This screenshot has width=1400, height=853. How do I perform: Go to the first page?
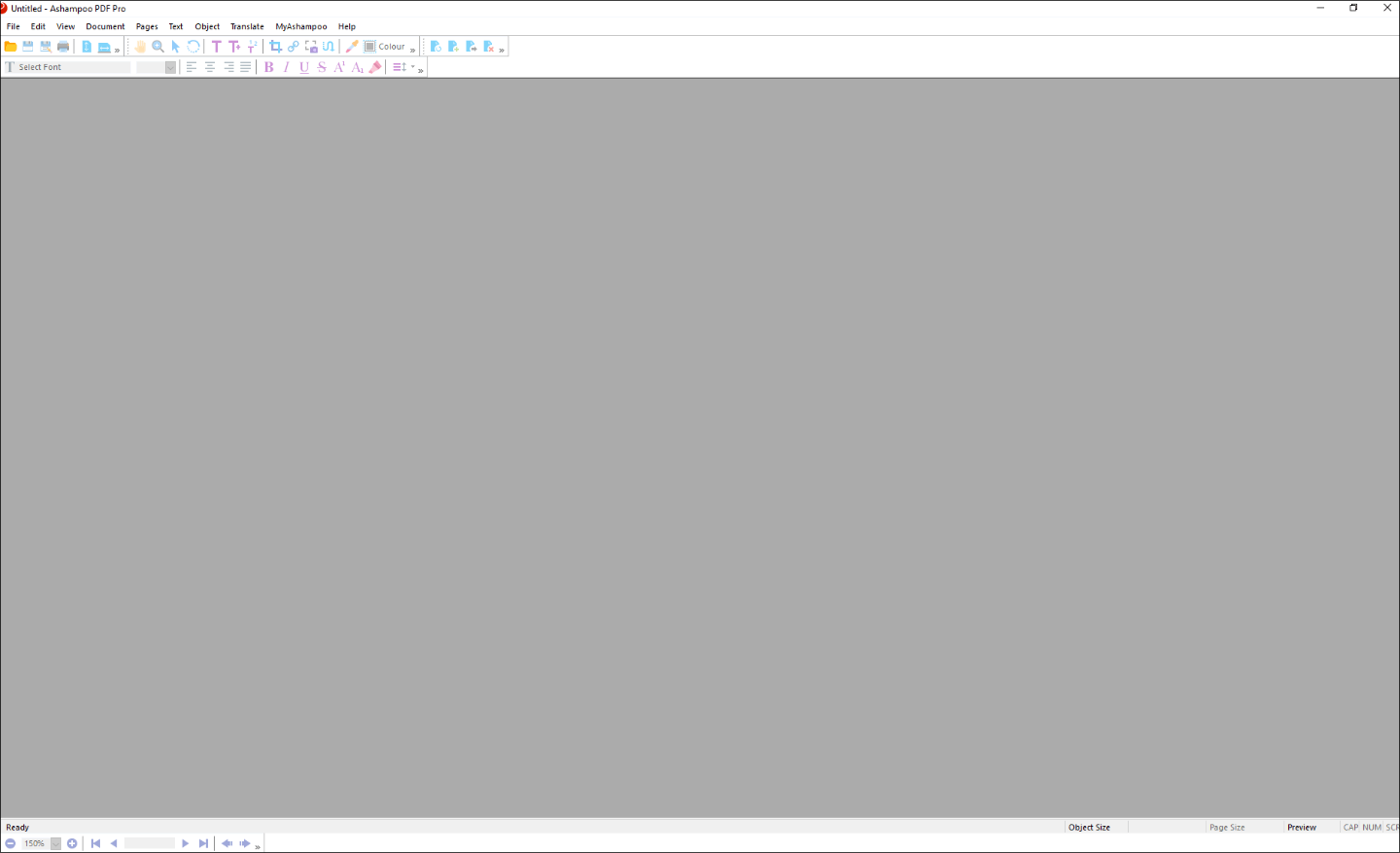tap(95, 843)
